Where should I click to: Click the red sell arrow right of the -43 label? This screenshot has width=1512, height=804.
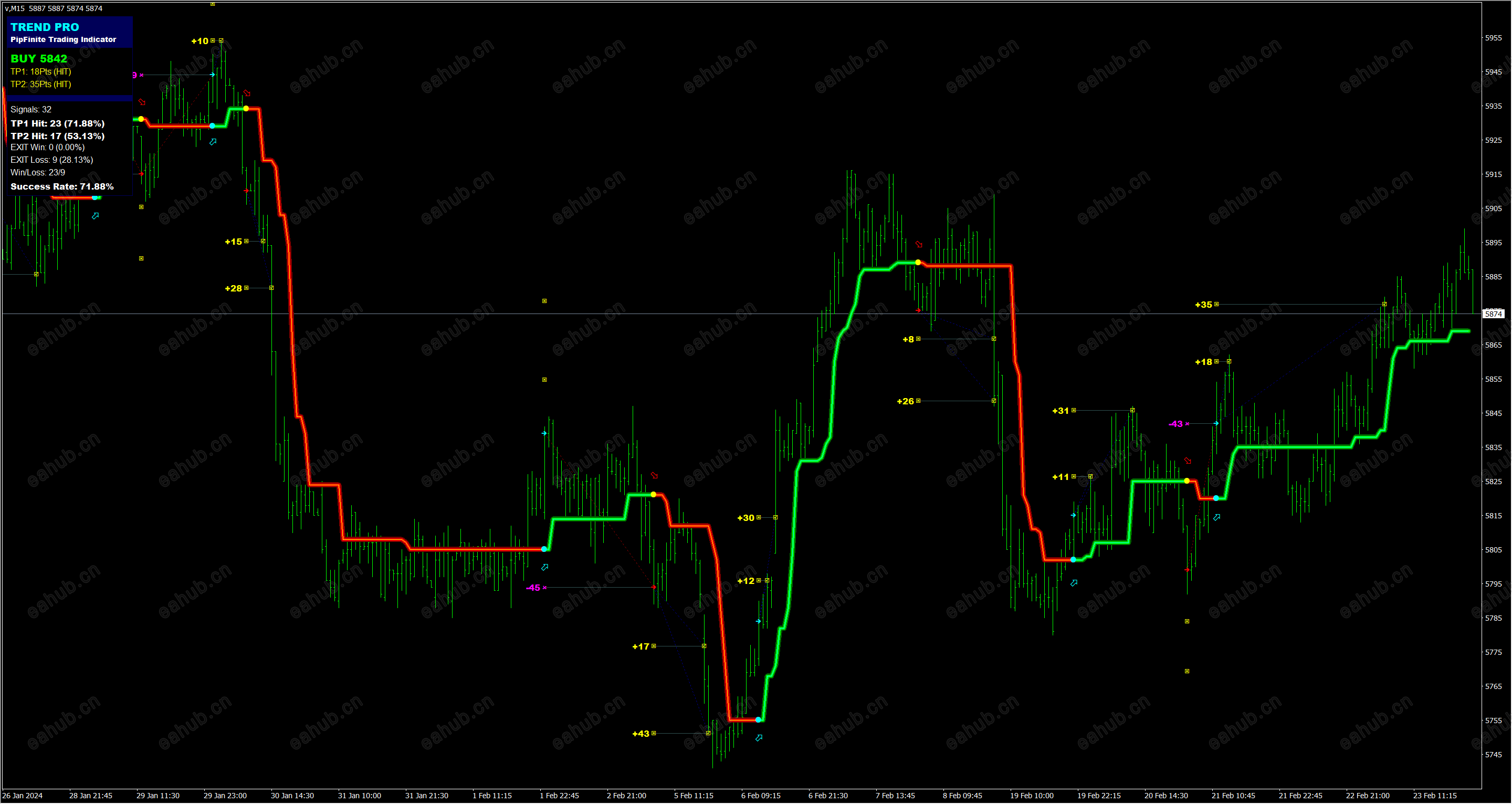tap(1188, 461)
